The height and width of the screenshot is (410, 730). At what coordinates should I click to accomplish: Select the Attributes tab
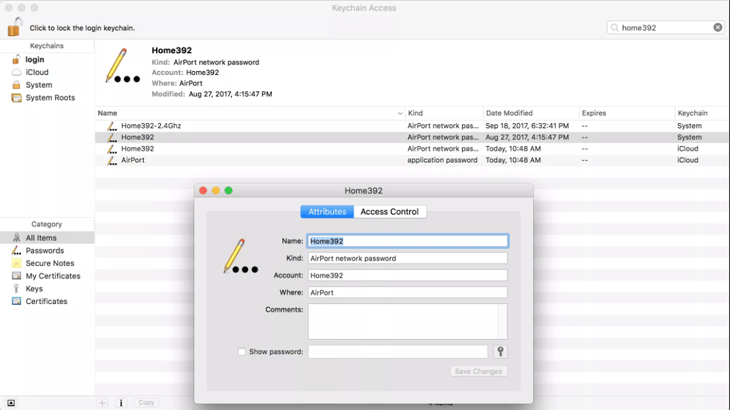(x=327, y=212)
